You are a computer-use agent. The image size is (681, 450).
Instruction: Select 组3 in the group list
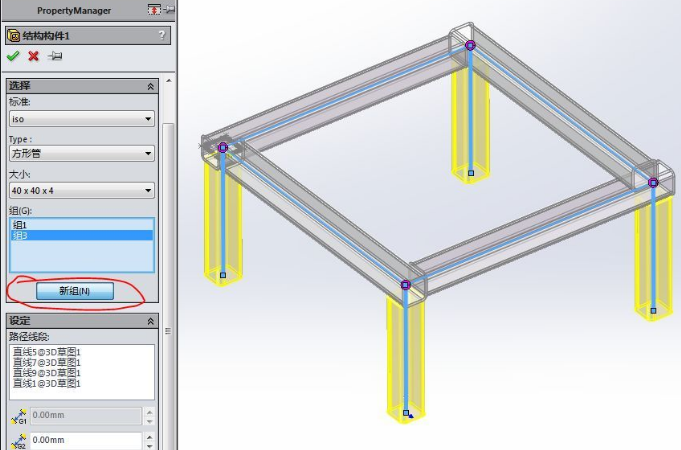point(82,235)
